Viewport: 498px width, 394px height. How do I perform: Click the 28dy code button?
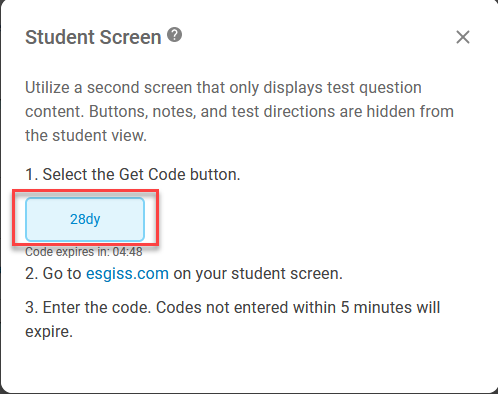85,219
